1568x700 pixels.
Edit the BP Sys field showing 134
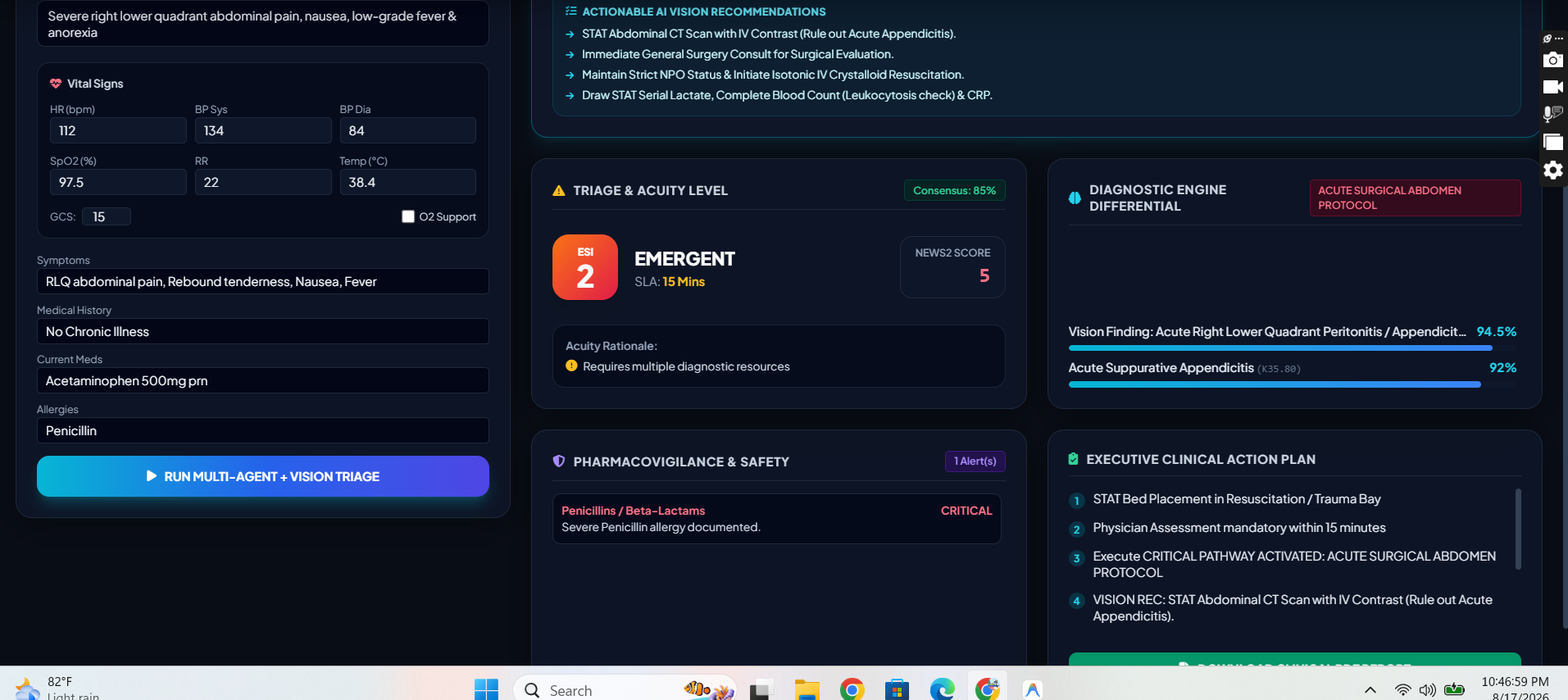[x=263, y=130]
